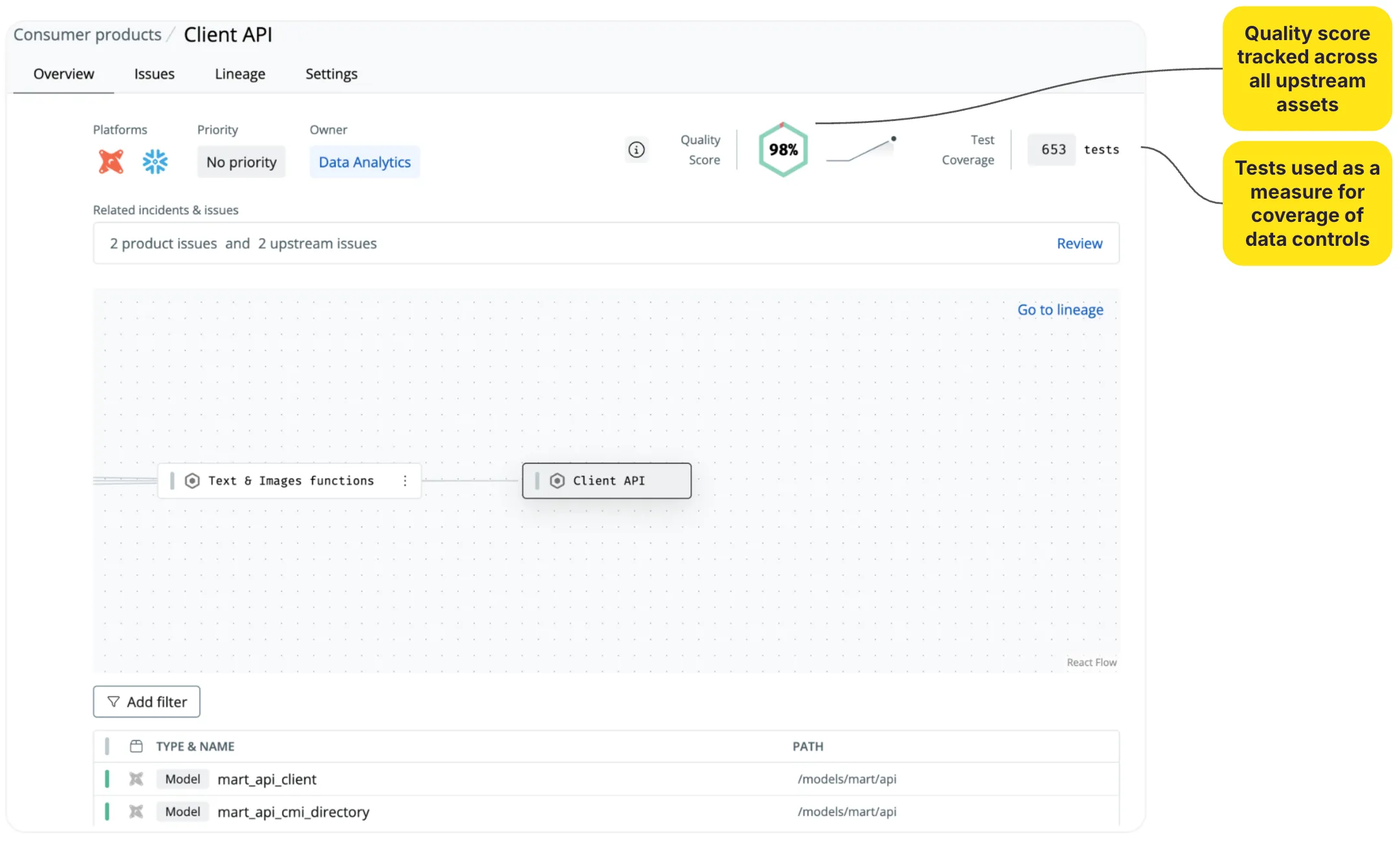Click hexagon icon on Client API node

tap(557, 481)
